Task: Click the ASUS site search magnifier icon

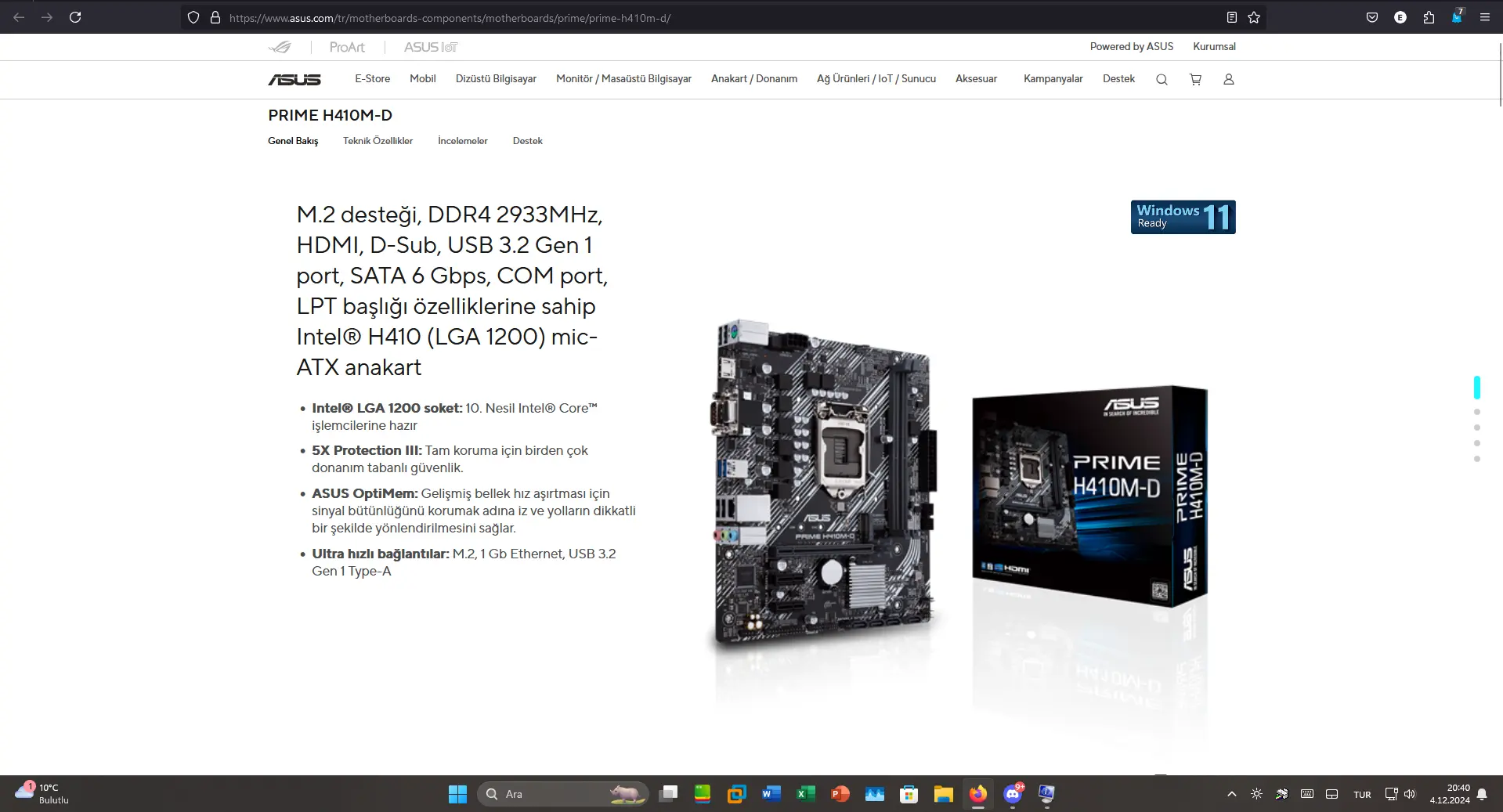Action: coord(1162,79)
